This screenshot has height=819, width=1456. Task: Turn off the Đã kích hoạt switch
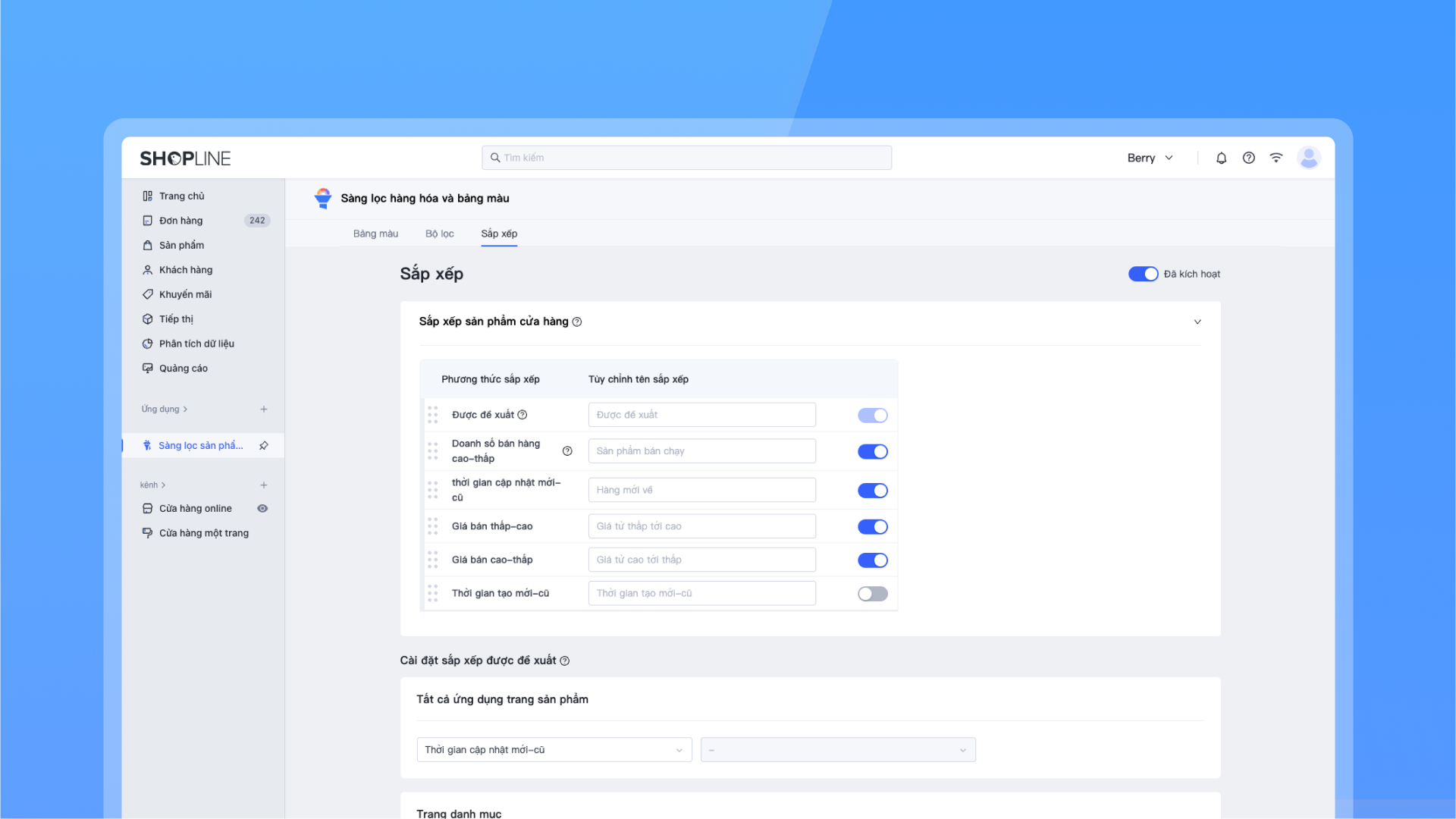[1143, 274]
